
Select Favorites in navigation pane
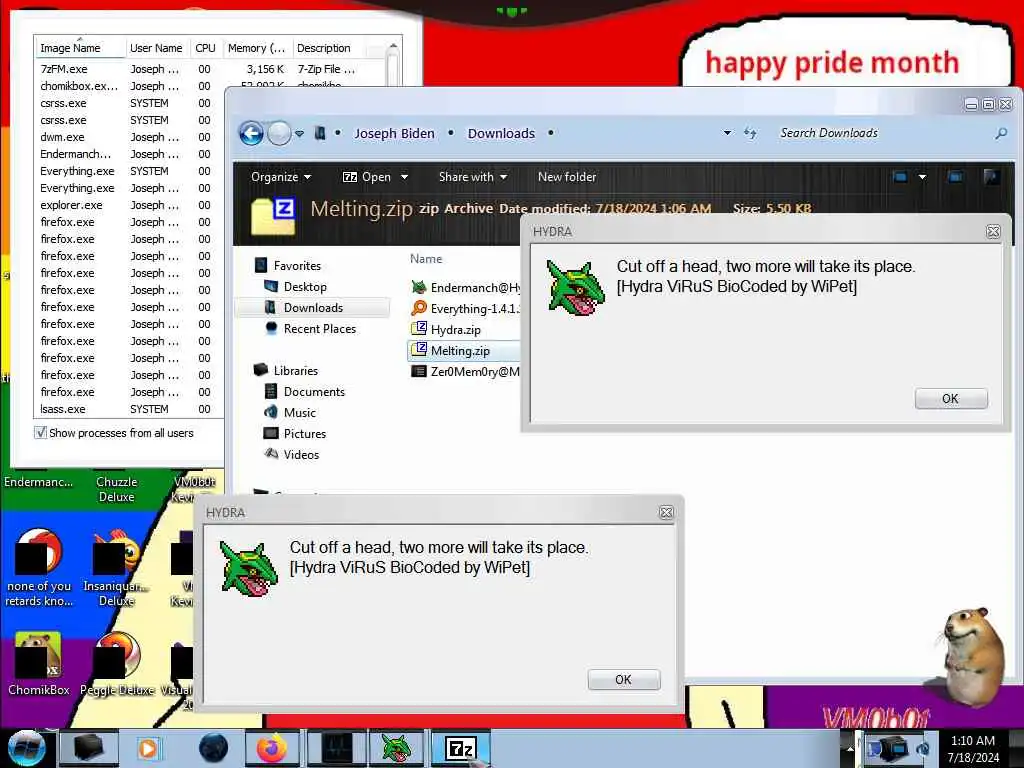[297, 266]
